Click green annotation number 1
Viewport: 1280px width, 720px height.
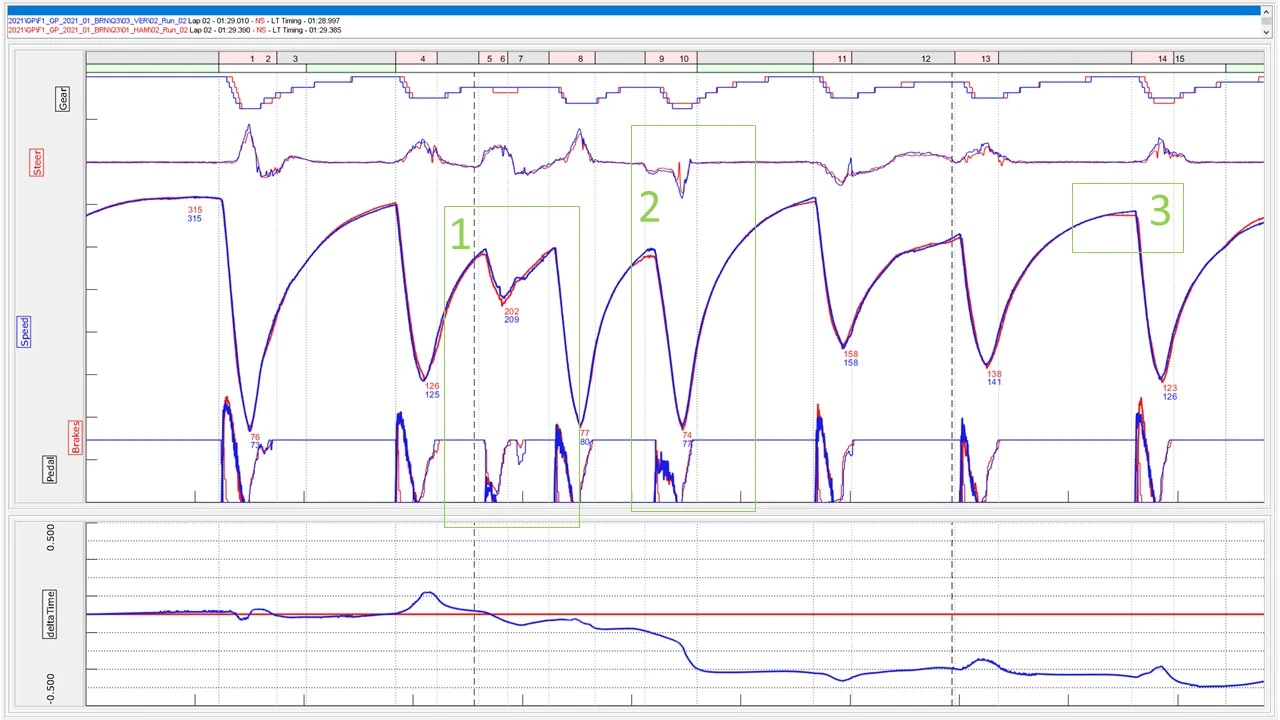tap(459, 235)
